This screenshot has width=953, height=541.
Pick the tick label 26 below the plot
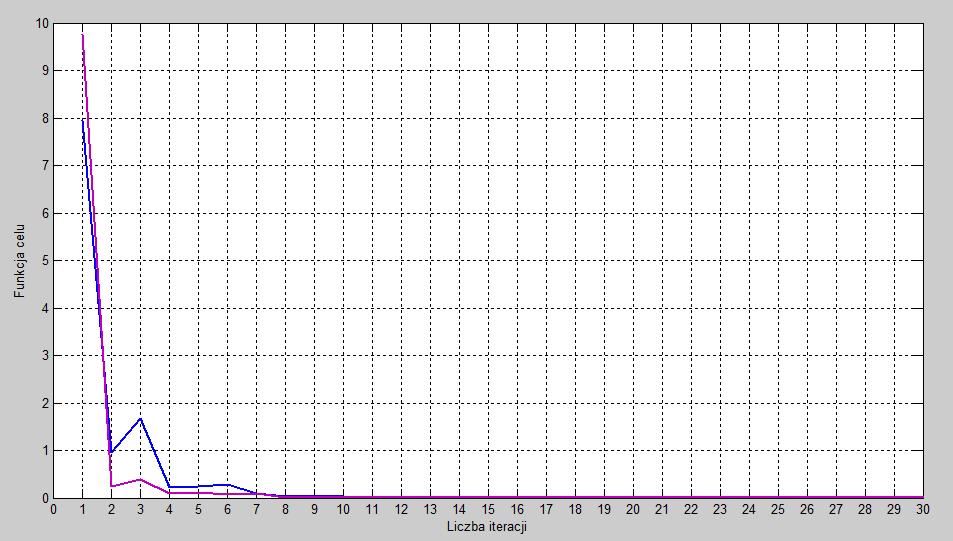click(x=807, y=510)
